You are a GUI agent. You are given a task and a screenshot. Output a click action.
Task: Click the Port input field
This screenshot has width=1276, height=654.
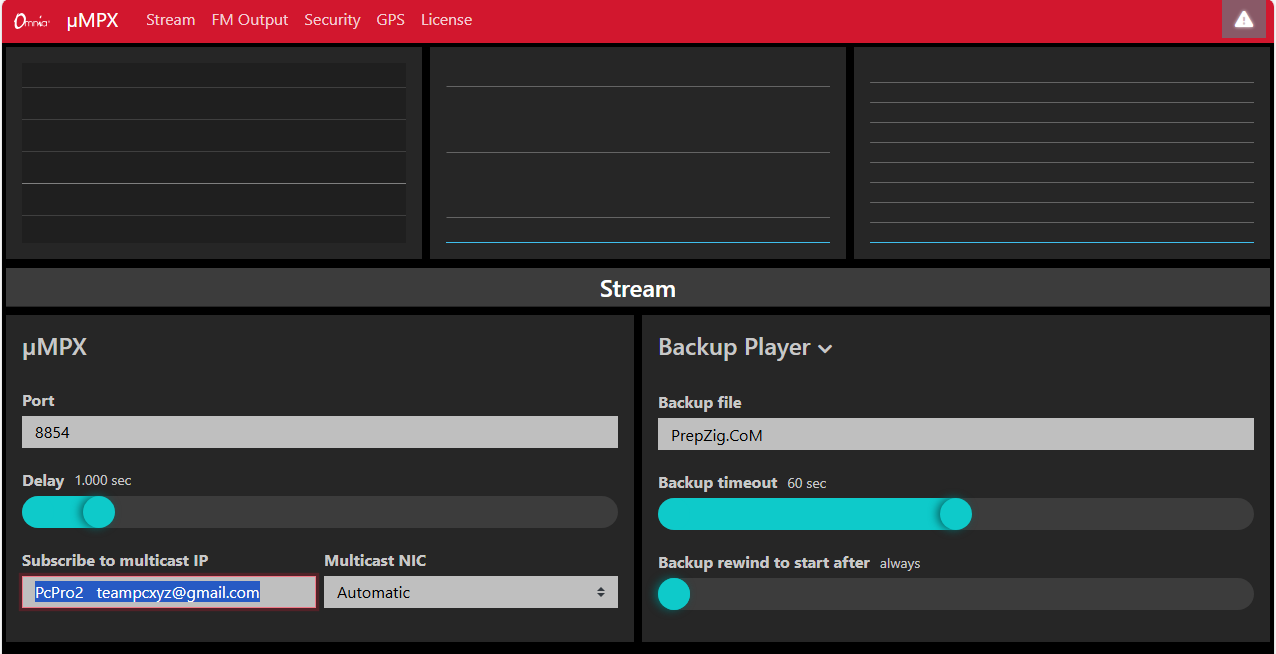pyautogui.click(x=320, y=432)
